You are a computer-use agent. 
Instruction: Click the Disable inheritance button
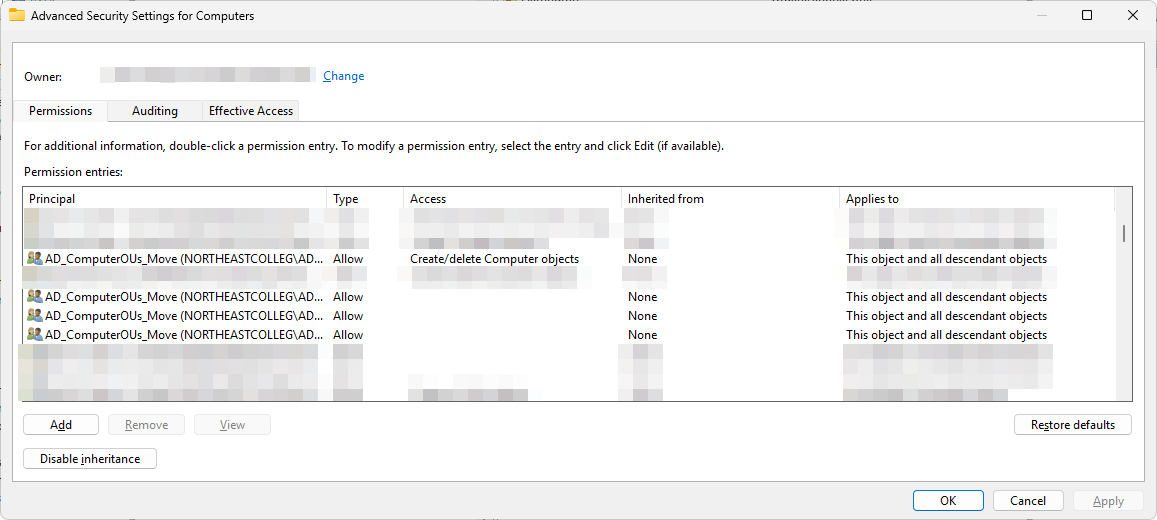pyautogui.click(x=90, y=459)
